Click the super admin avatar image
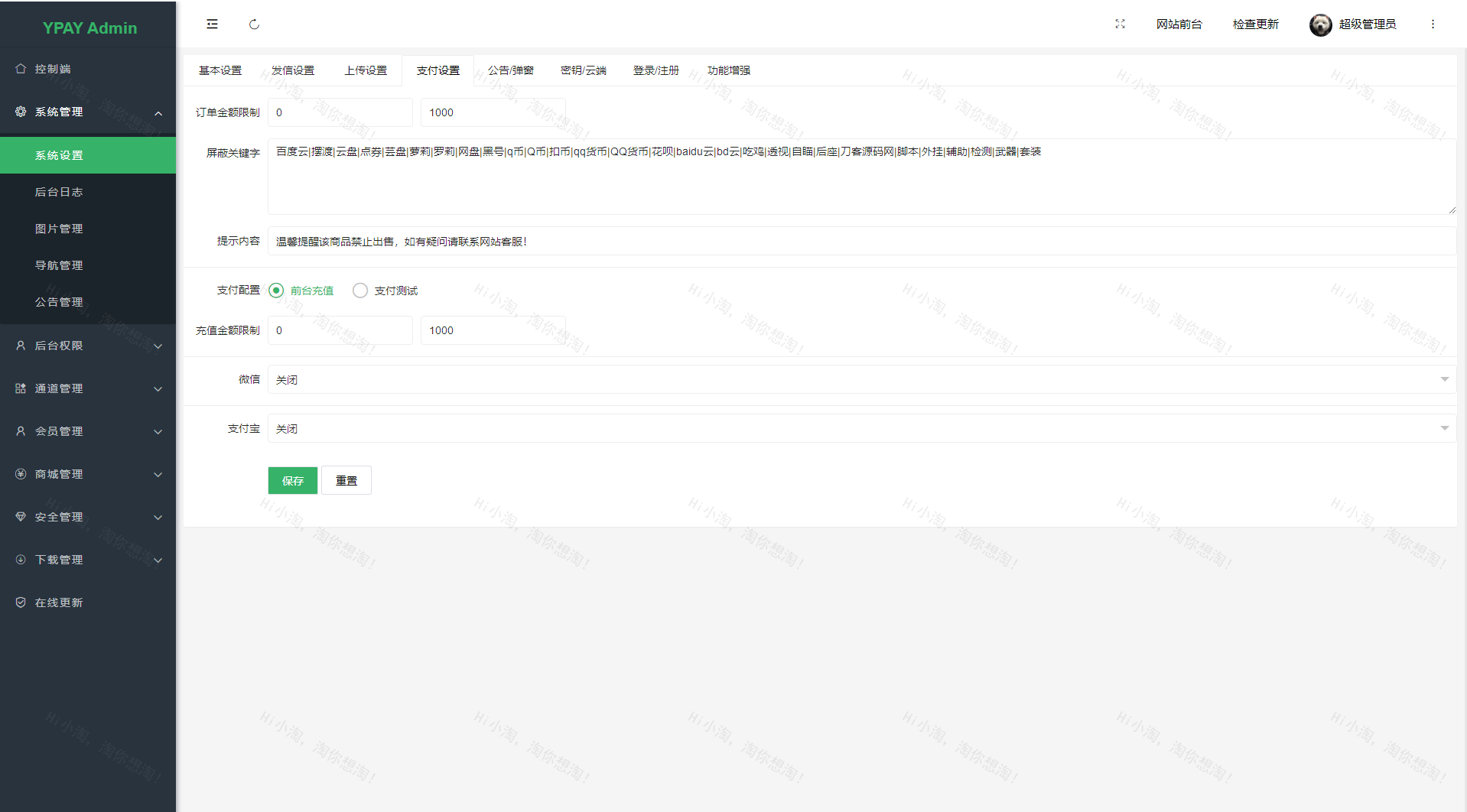 [x=1320, y=24]
